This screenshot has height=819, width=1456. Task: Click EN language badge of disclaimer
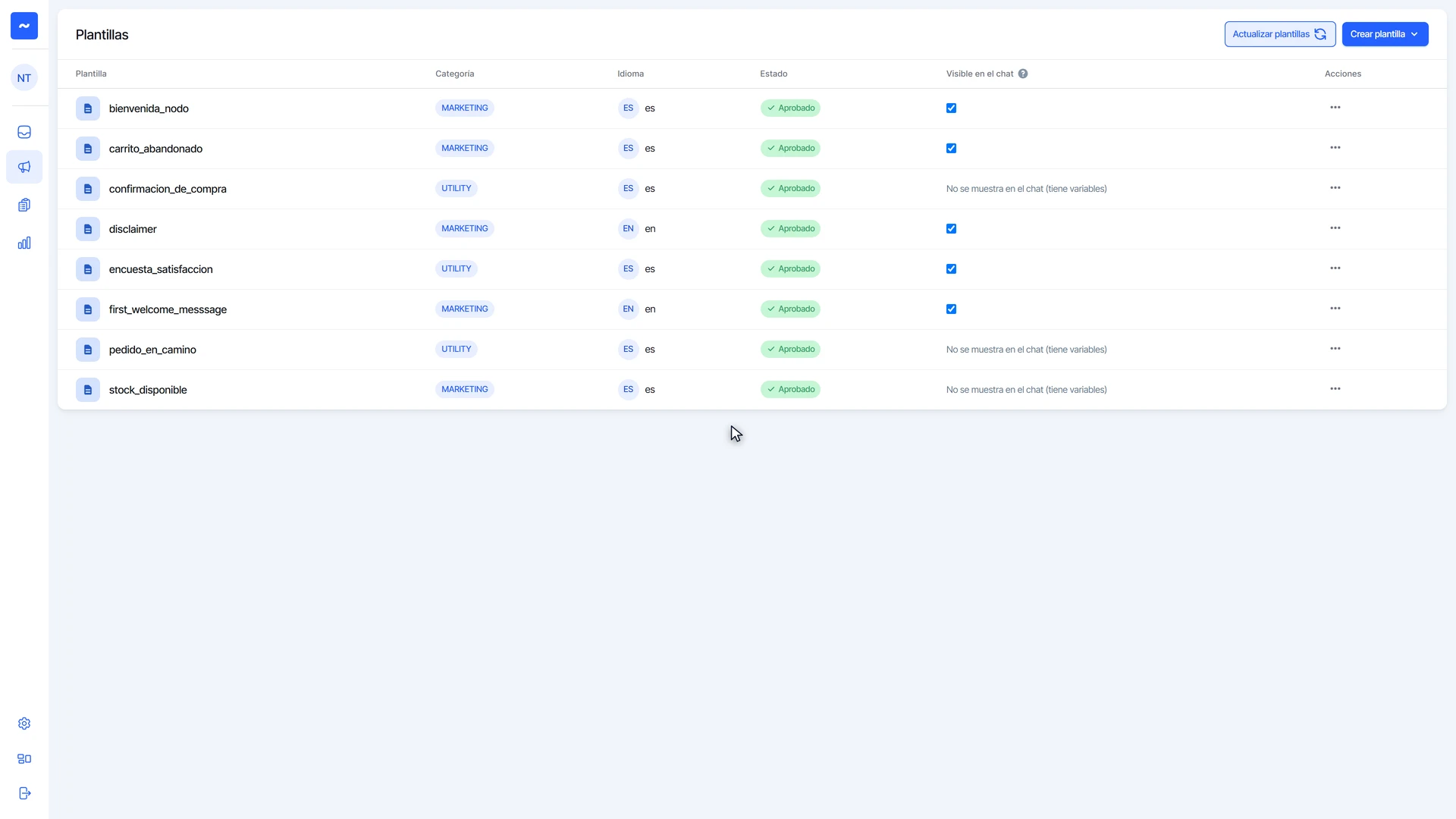tap(628, 229)
